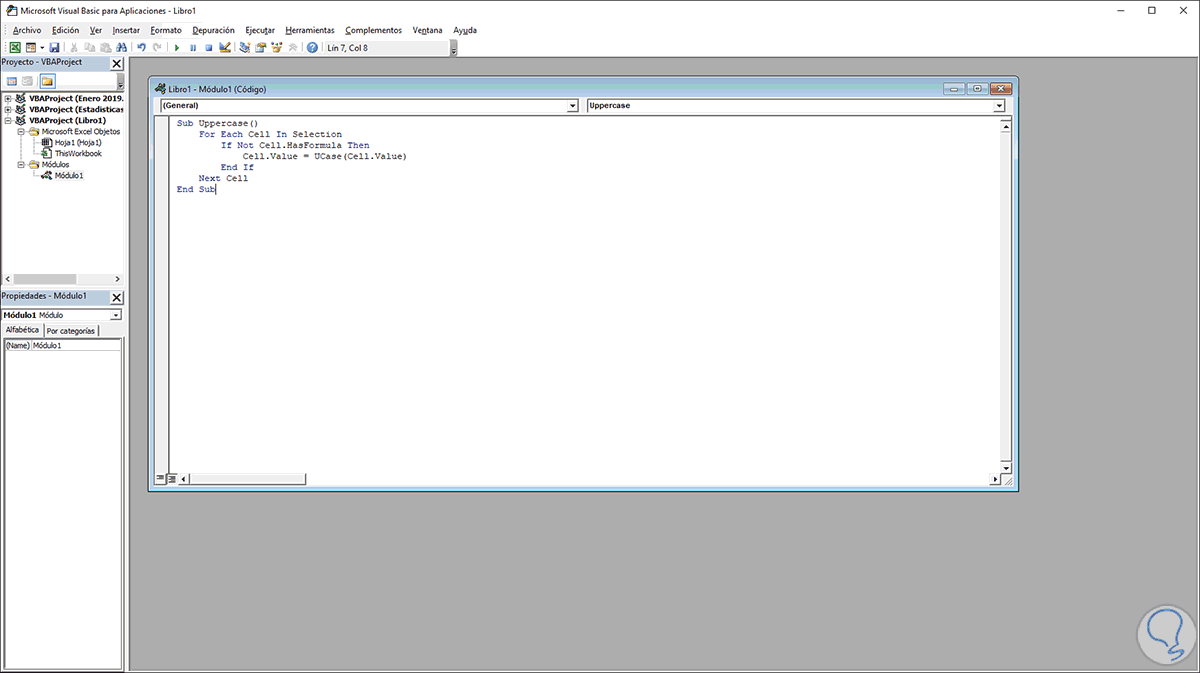Click 'Sub Uppercase()' code line
The height and width of the screenshot is (673, 1200).
[x=217, y=123]
